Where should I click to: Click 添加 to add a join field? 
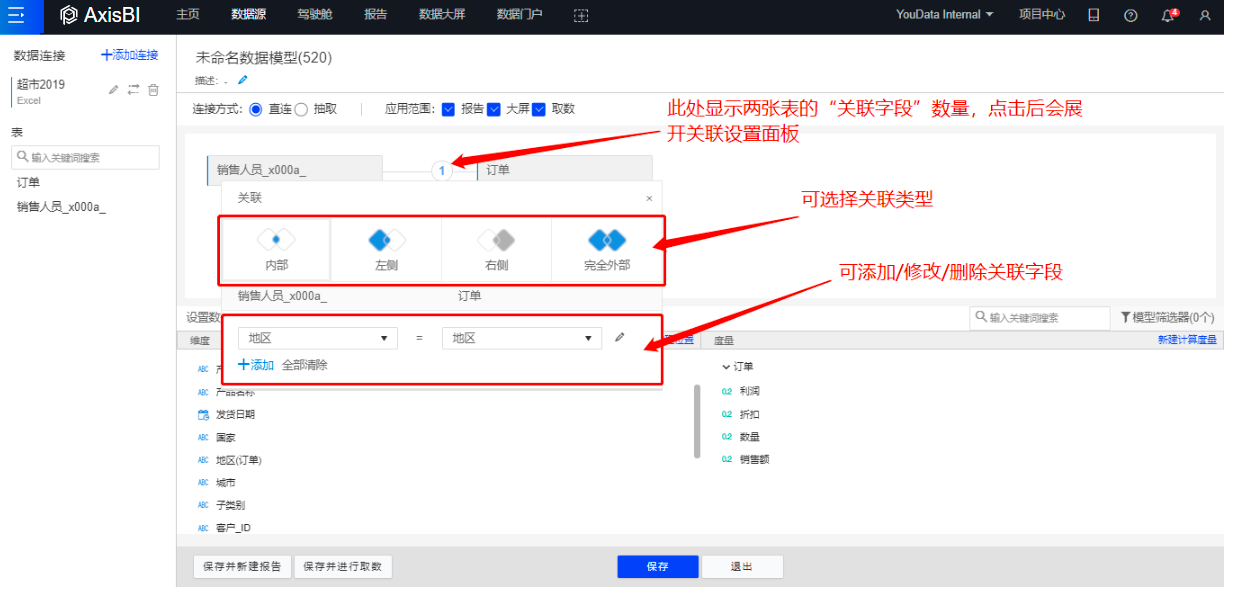click(256, 365)
